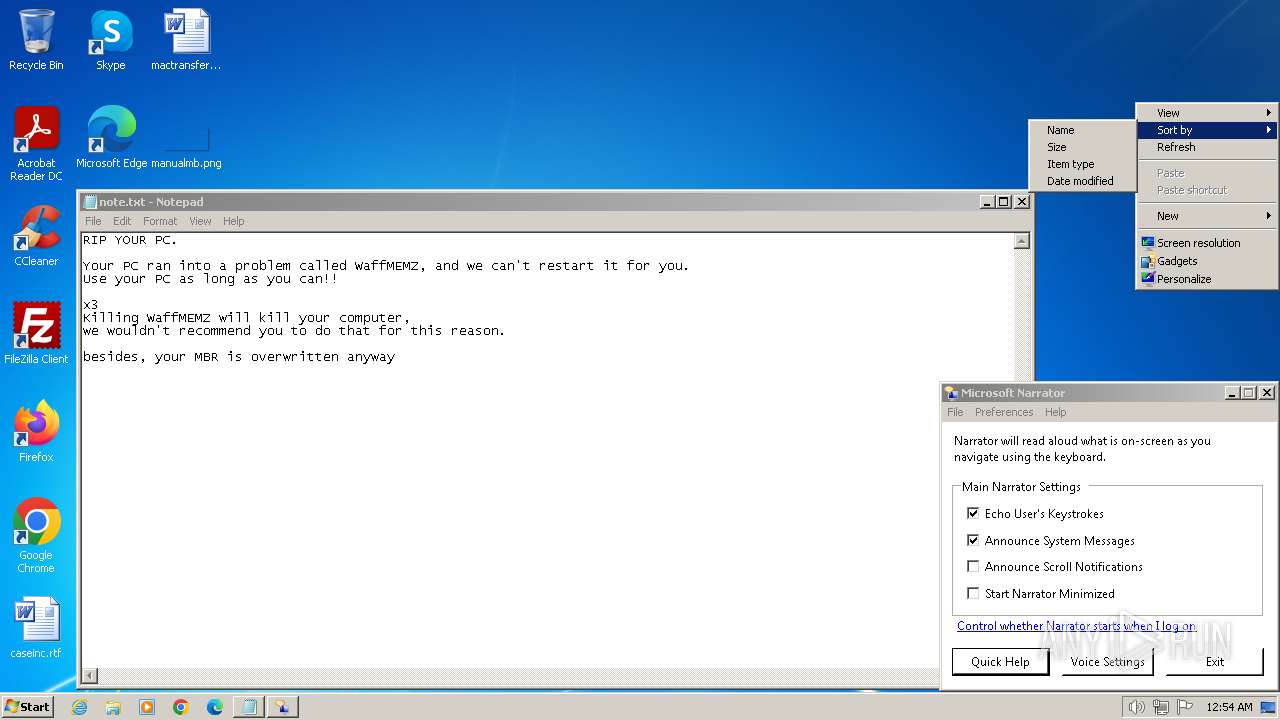Click Notepad vertical scrollbar up arrow
This screenshot has width=1280, height=720.
coord(1021,241)
